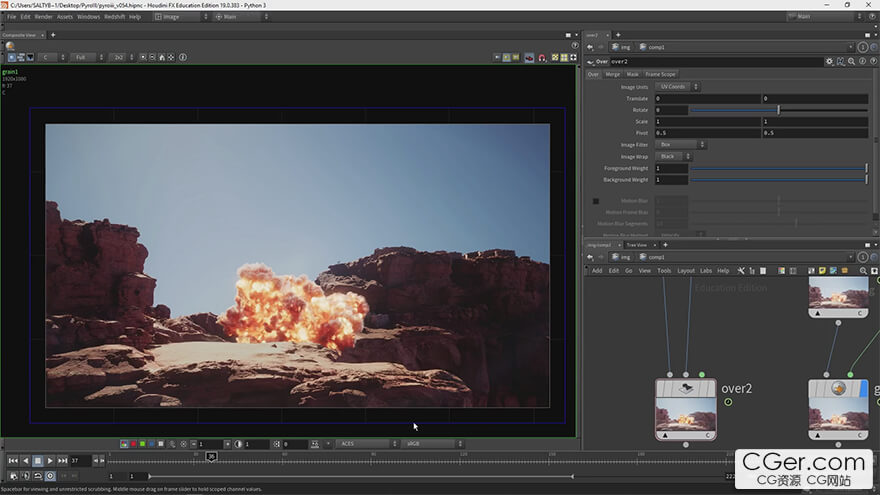
Task: Click the wrench tool icon in network editor
Action: point(741,270)
